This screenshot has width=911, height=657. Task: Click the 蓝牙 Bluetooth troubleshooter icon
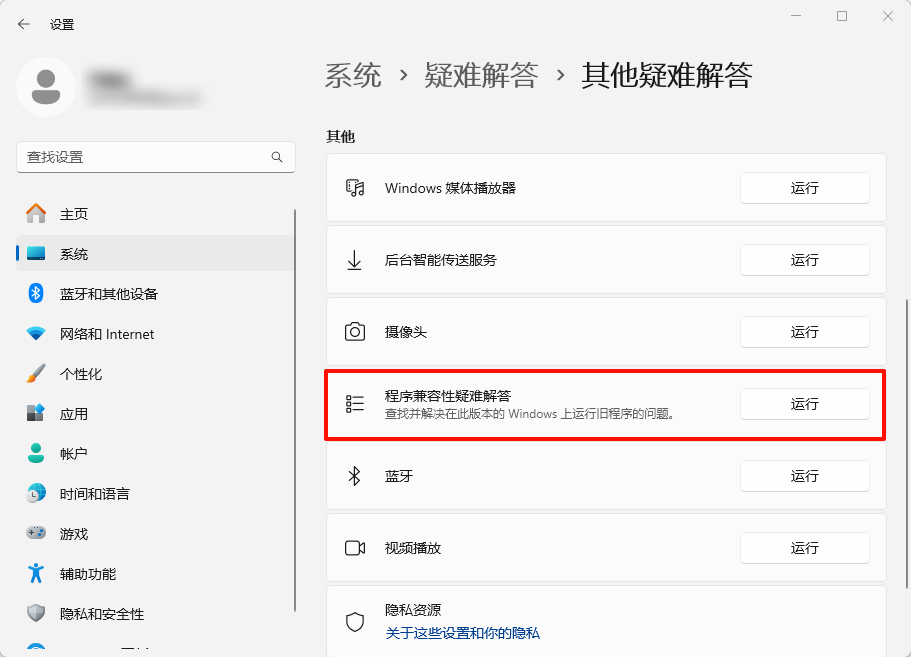(x=354, y=476)
